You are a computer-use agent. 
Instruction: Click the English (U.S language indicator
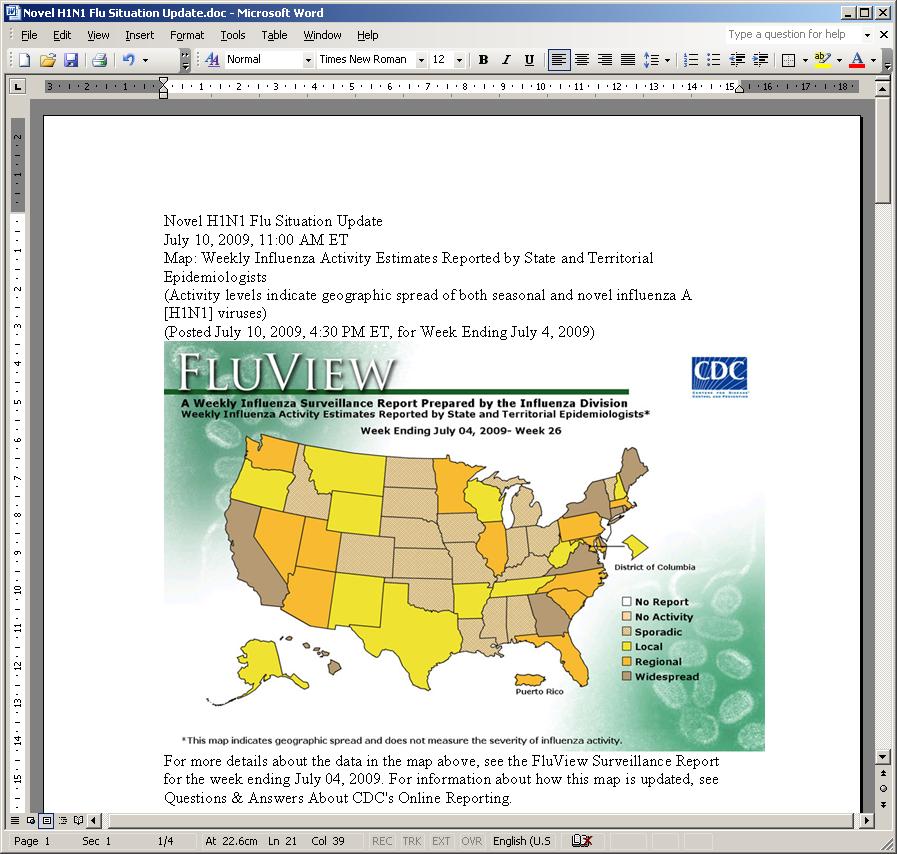pos(522,841)
